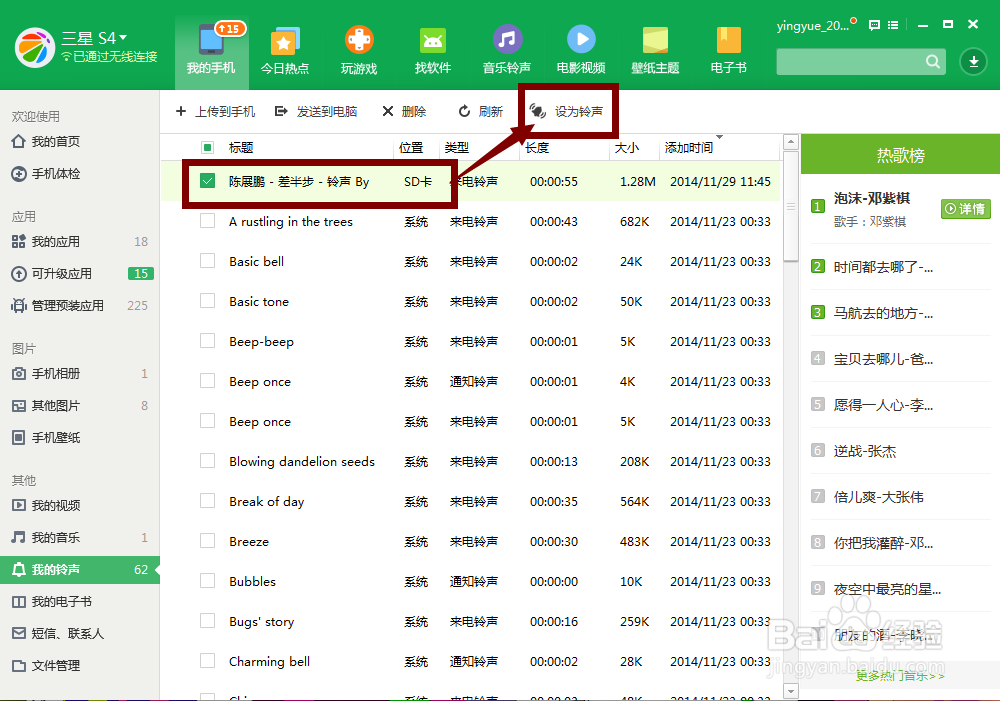Image resolution: width=1000 pixels, height=701 pixels.
Task: Click the 我的视频 video icon
Action: coord(19,506)
